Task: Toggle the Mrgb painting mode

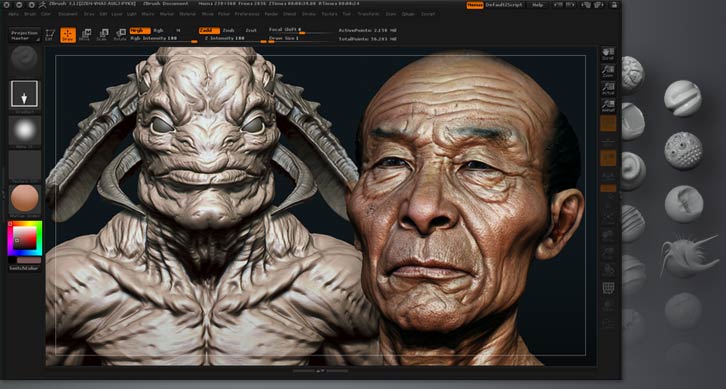Action: tap(140, 31)
